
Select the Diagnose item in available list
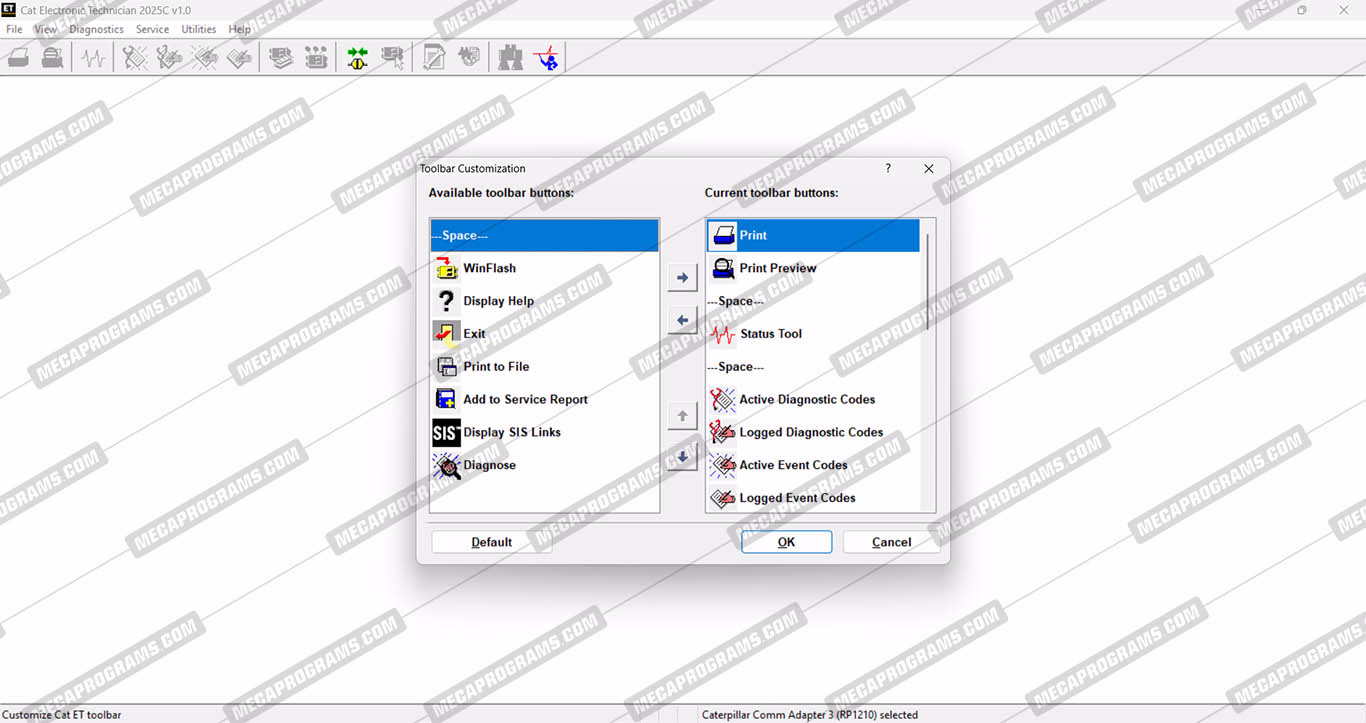489,466
